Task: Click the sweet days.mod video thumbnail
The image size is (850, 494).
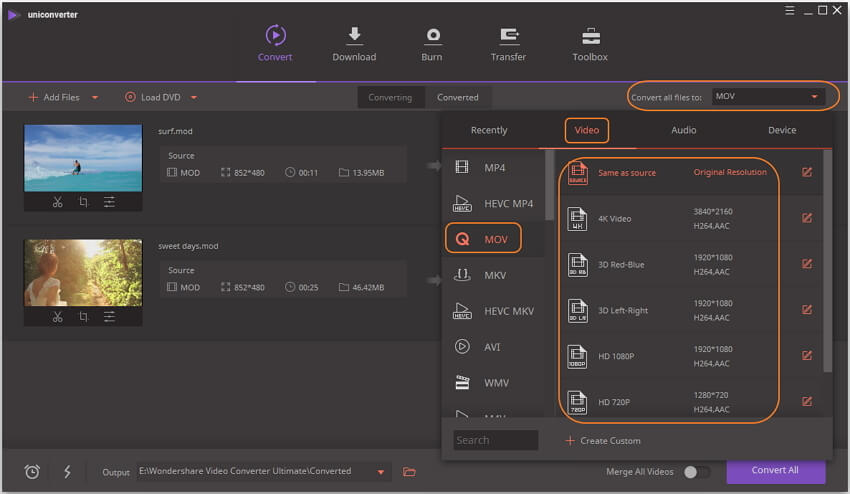Action: pyautogui.click(x=83, y=273)
